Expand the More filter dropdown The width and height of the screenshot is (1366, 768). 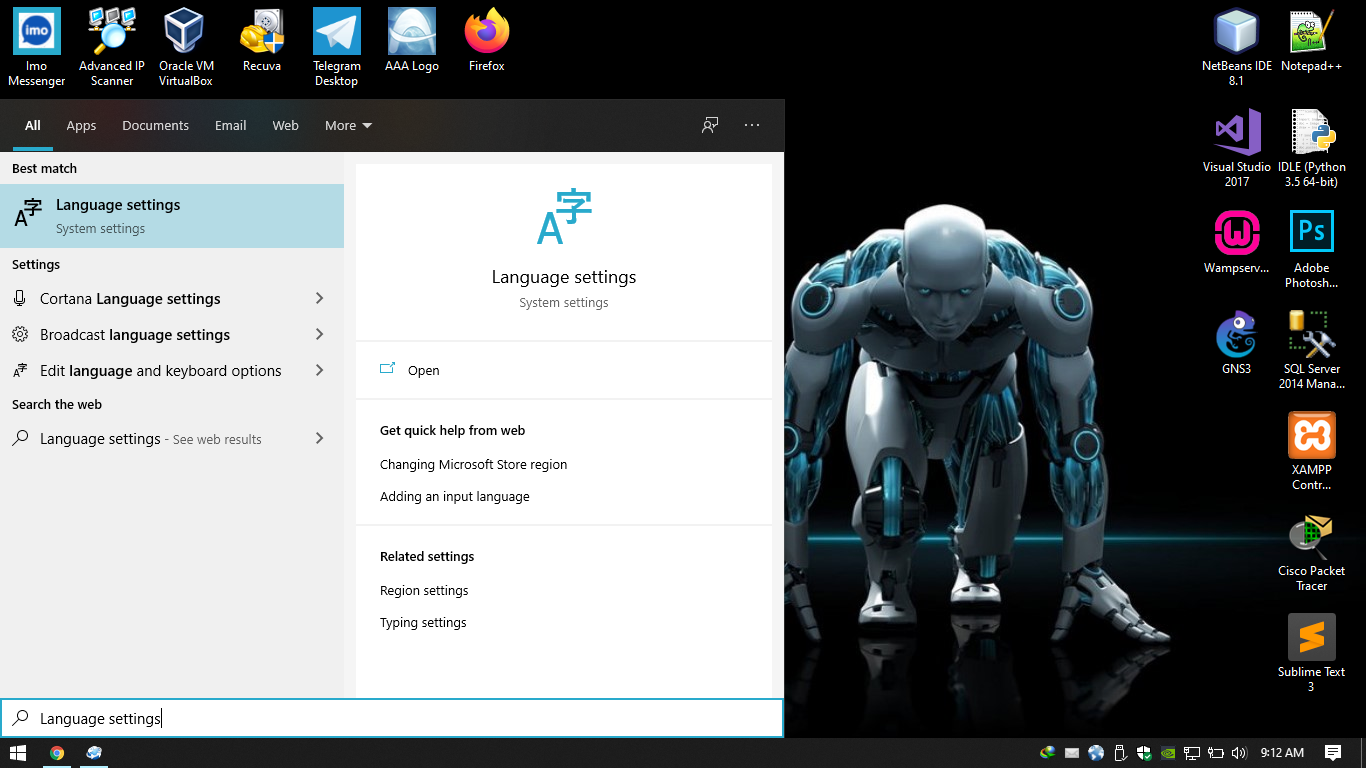pyautogui.click(x=347, y=125)
